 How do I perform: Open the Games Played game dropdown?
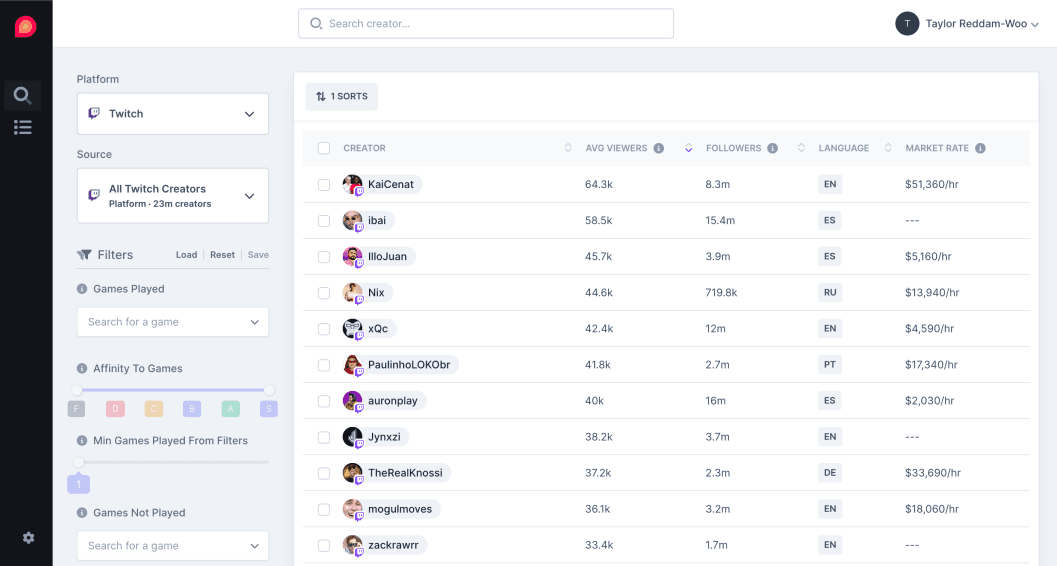pyautogui.click(x=173, y=322)
